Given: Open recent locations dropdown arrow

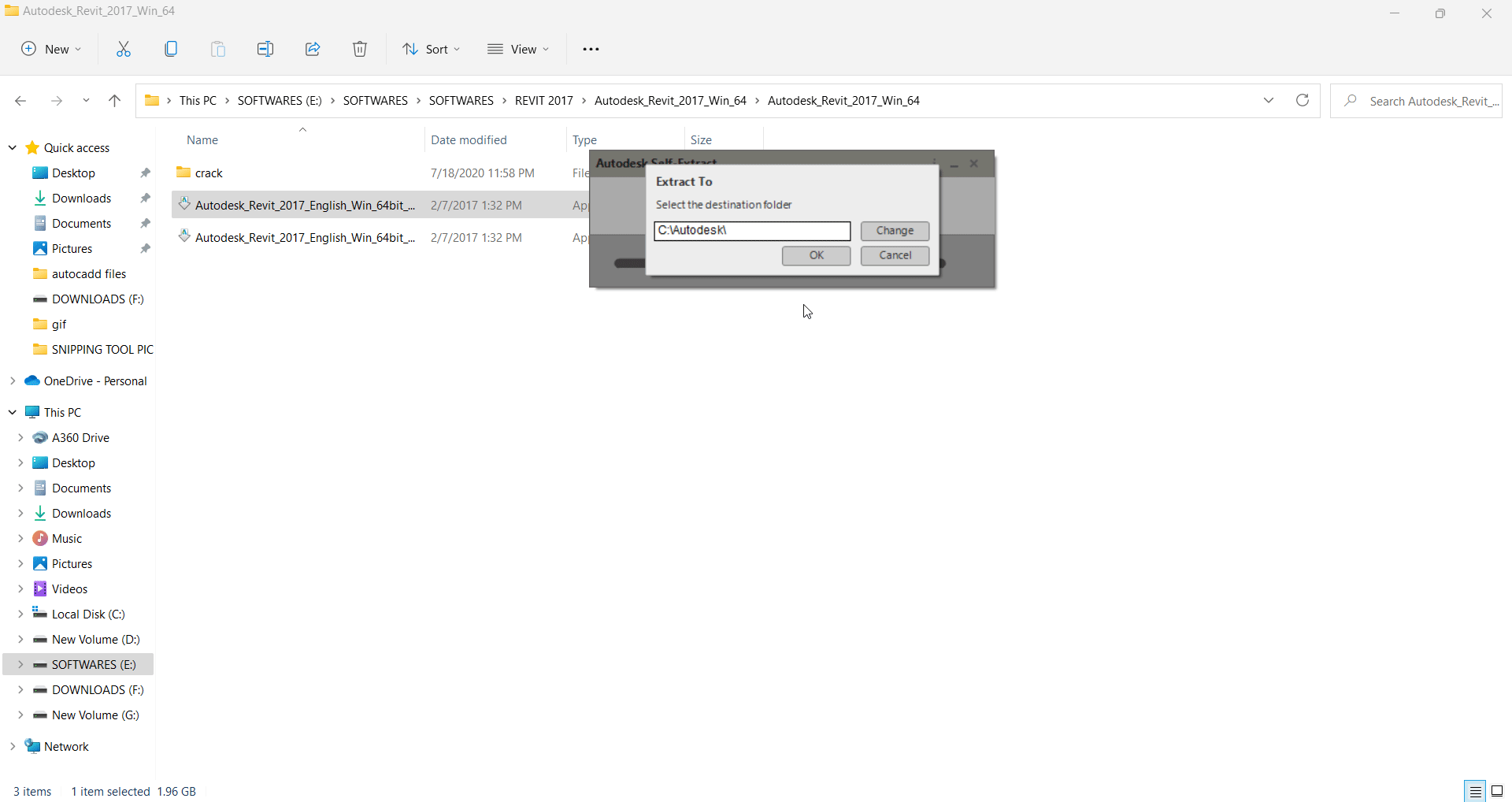Looking at the screenshot, I should click(x=86, y=101).
